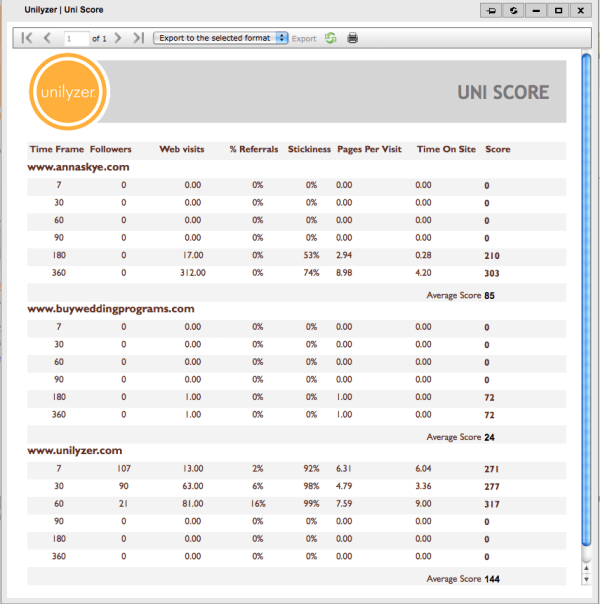600x604 pixels.
Task: Print the Uni Score report
Action: (x=352, y=38)
